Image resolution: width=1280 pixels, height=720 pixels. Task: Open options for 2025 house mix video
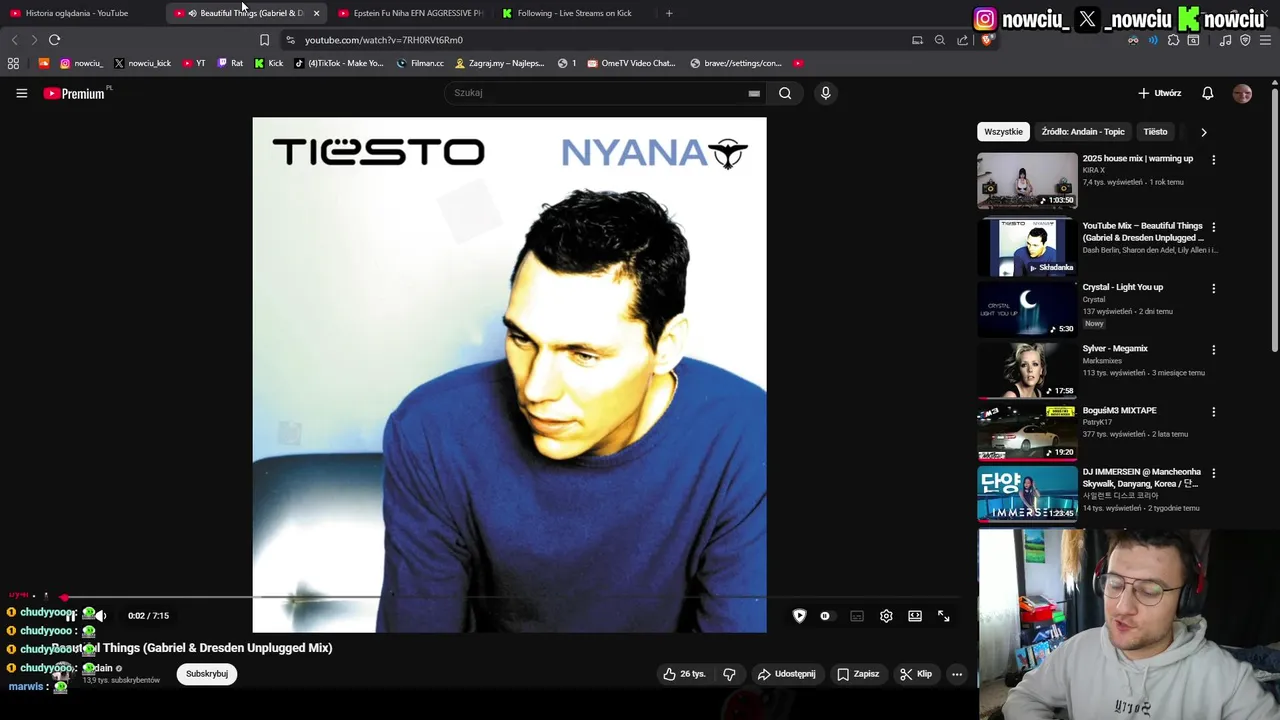[x=1214, y=160]
